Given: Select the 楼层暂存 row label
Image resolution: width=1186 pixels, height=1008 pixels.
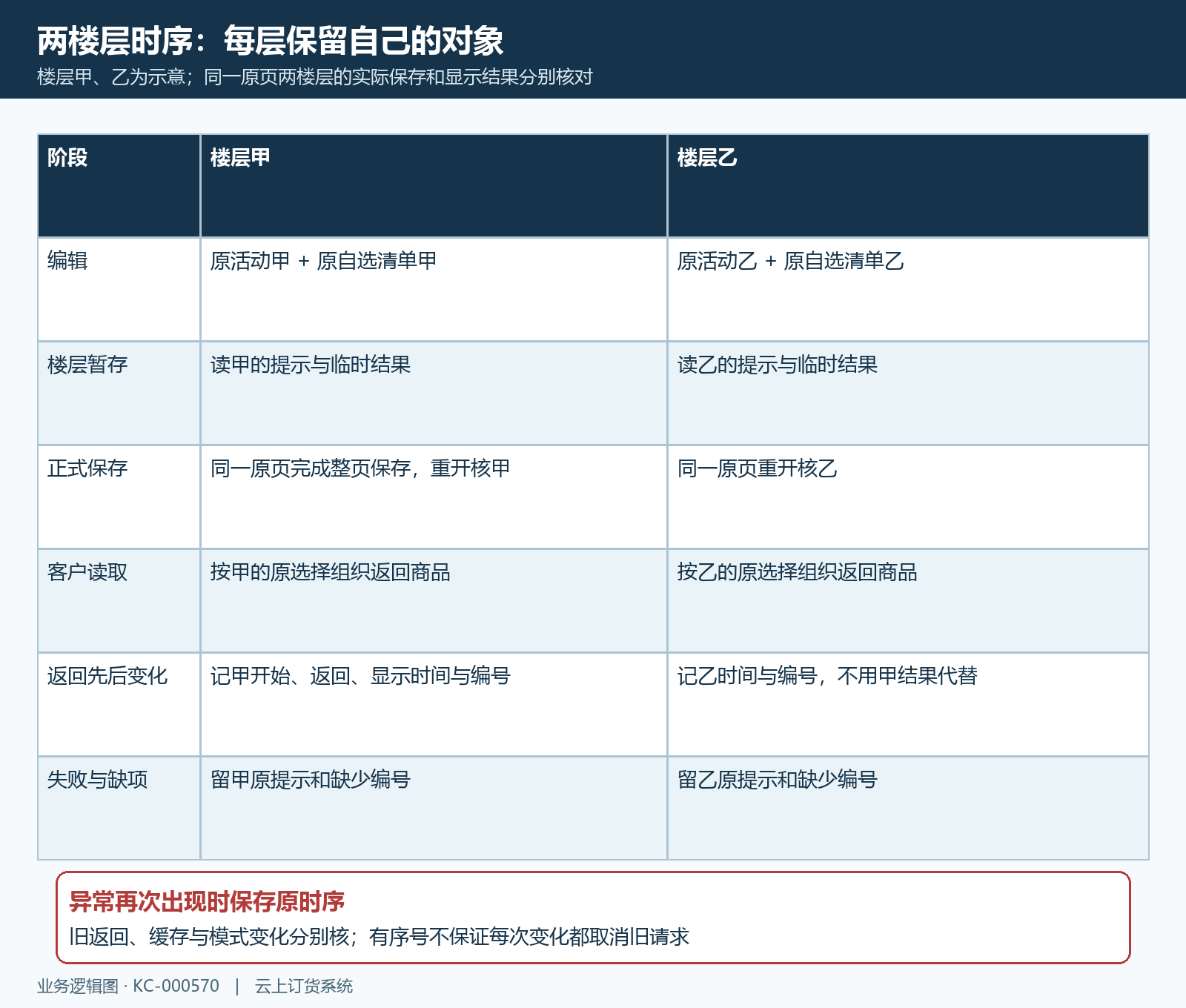Looking at the screenshot, I should (119, 394).
